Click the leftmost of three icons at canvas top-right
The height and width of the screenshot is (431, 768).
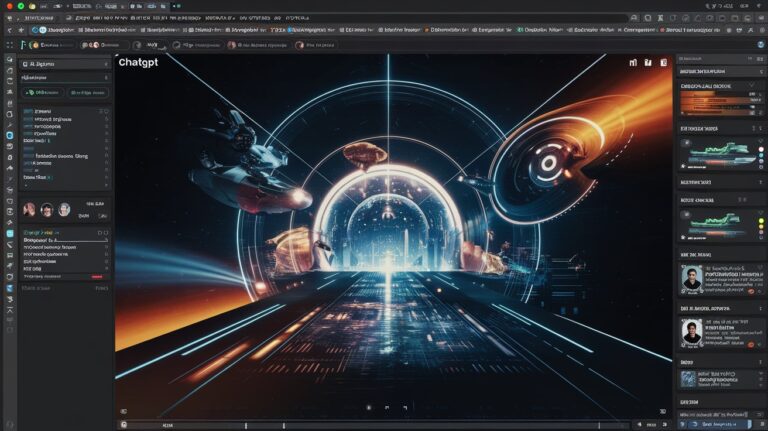[632, 63]
